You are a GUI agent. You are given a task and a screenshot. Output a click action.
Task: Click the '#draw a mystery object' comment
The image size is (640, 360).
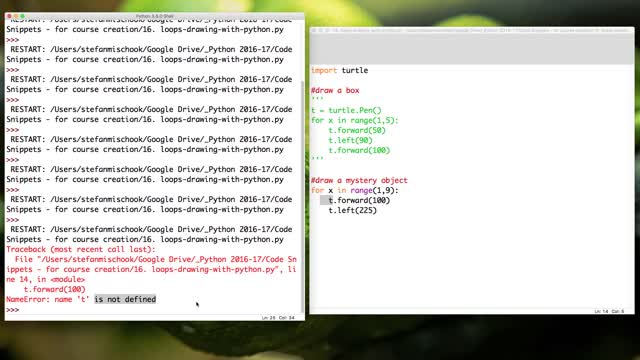359,180
